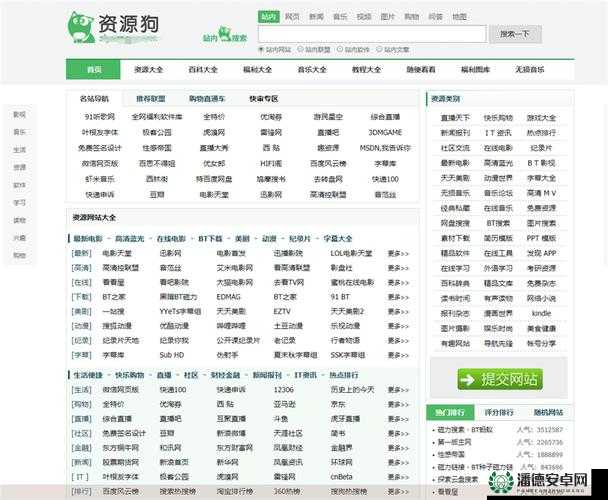Switch search scope to 音乐
The width and height of the screenshot is (608, 500).
coord(340,17)
